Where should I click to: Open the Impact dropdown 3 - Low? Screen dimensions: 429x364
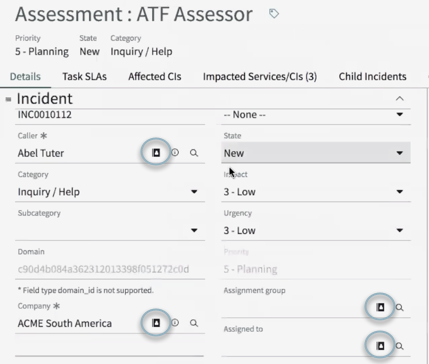click(x=316, y=192)
